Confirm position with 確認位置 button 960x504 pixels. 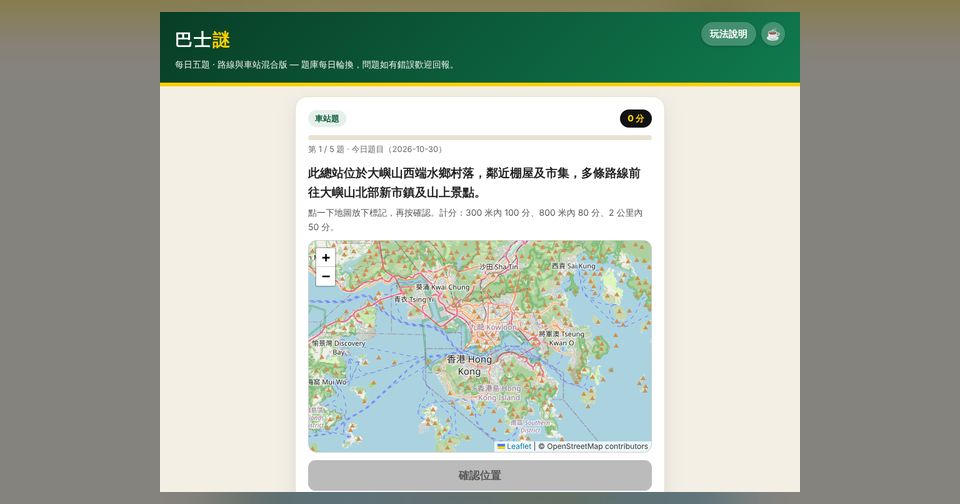tap(479, 475)
